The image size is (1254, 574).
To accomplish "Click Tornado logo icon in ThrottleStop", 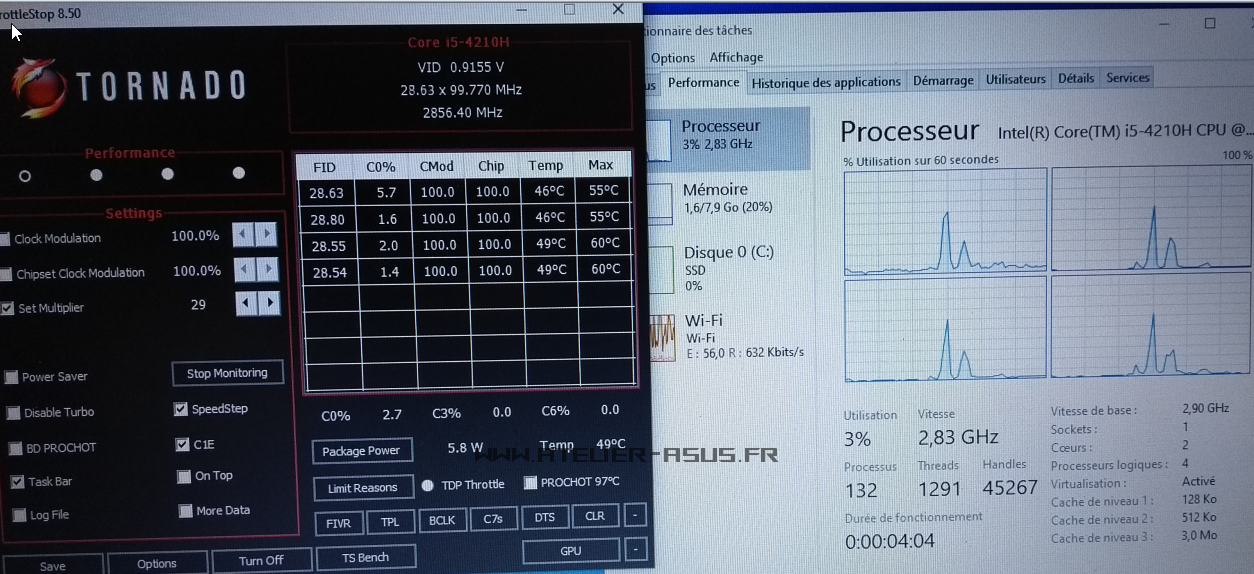I will (x=39, y=88).
